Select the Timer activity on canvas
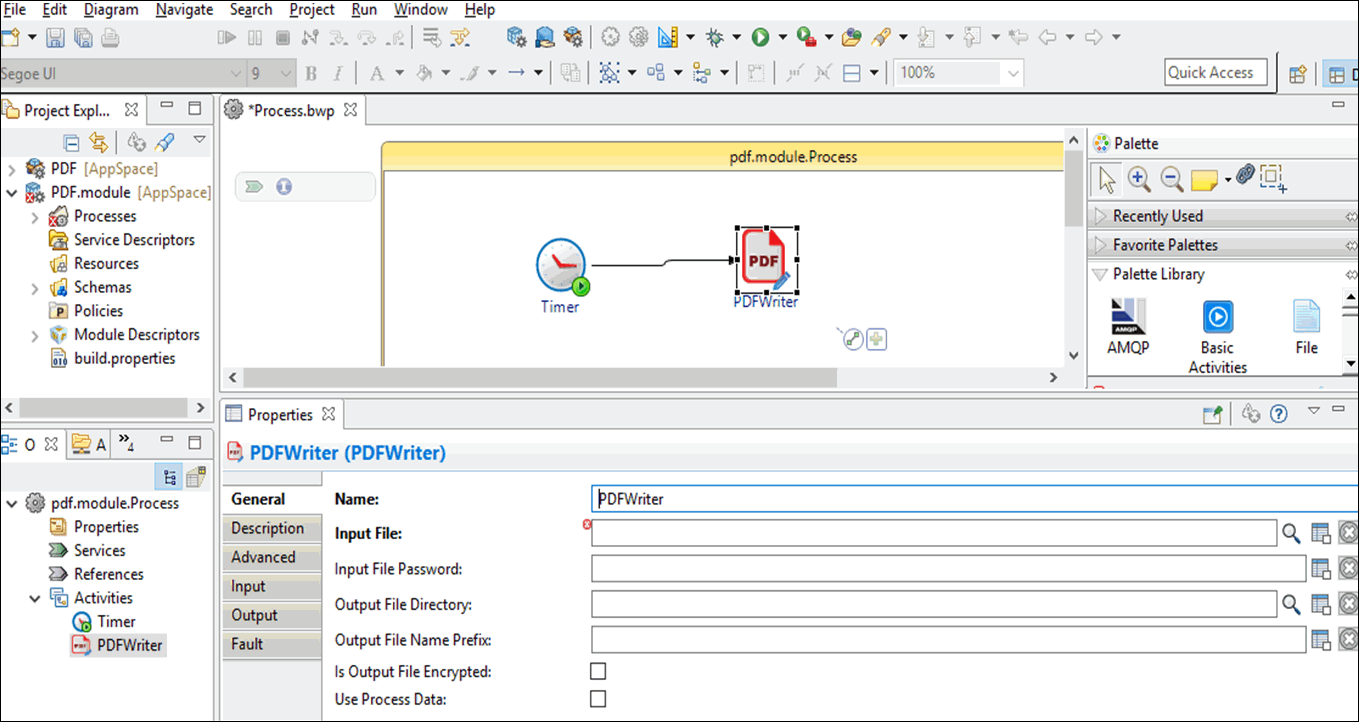The width and height of the screenshot is (1359, 722). [561, 267]
